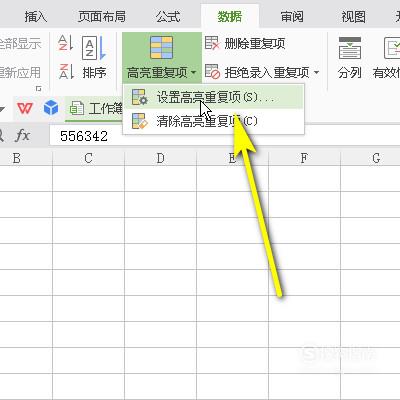
Task: Click the 拒绝录入重复项 icon
Action: (x=212, y=72)
